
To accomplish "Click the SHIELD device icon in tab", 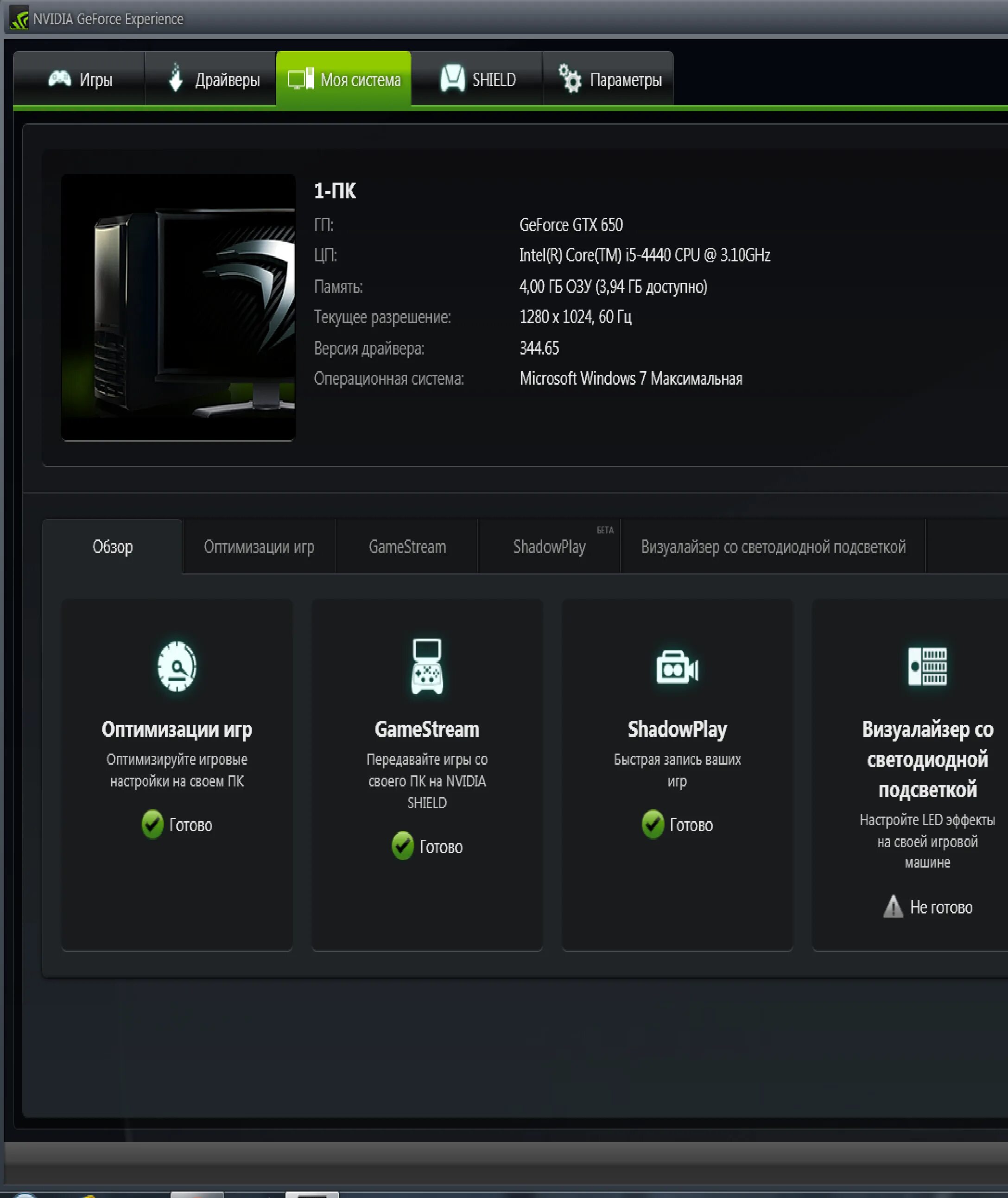I will tap(453, 78).
